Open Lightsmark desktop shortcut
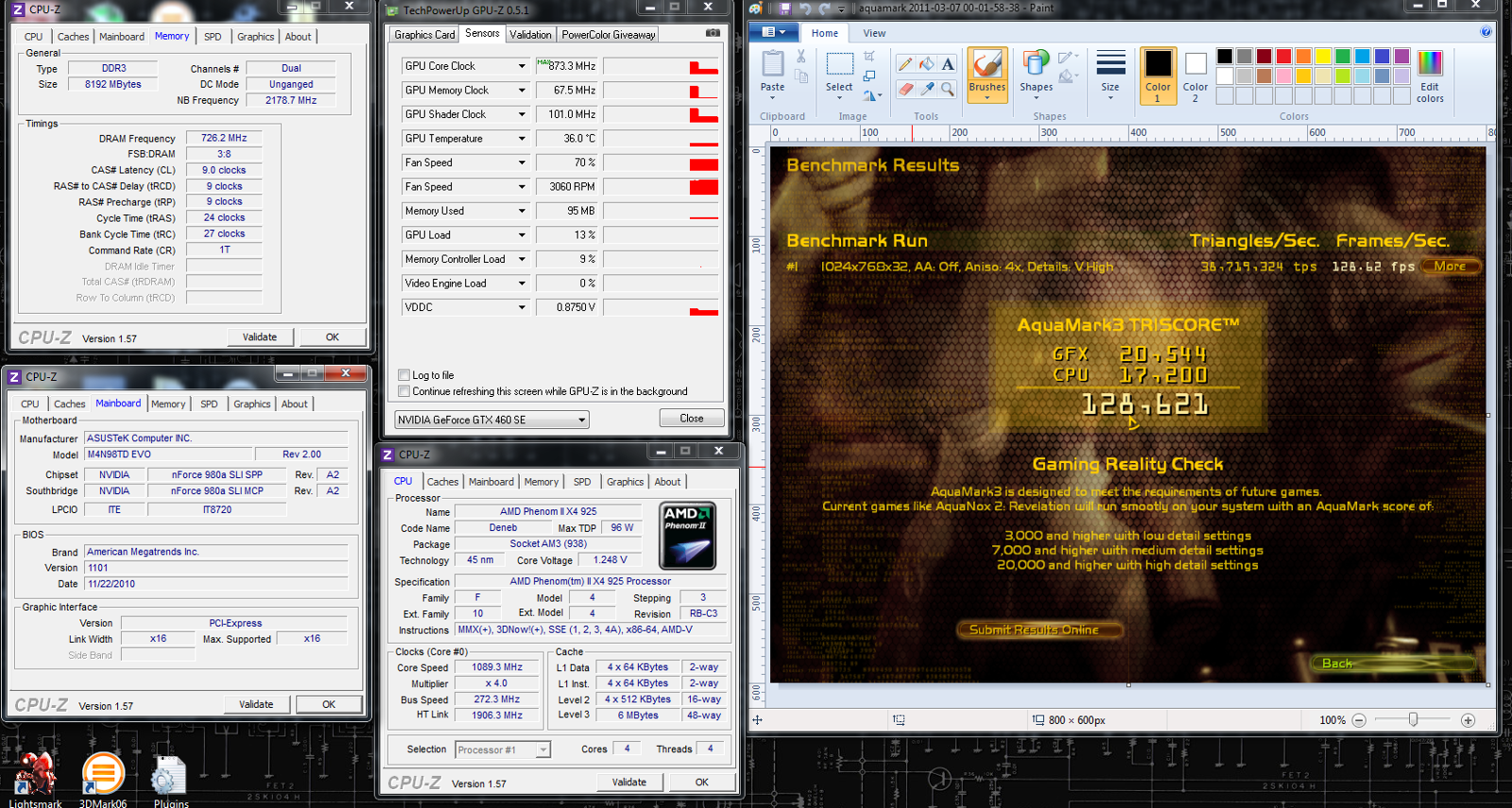The image size is (1512, 808). coord(35,781)
